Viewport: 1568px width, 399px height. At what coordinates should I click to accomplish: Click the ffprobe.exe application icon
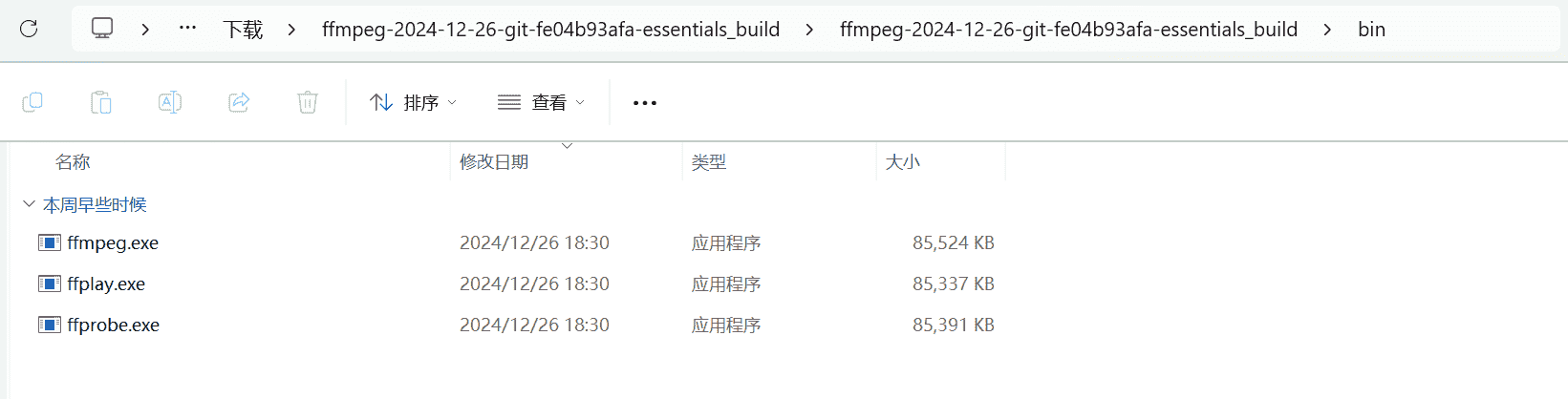coord(50,325)
